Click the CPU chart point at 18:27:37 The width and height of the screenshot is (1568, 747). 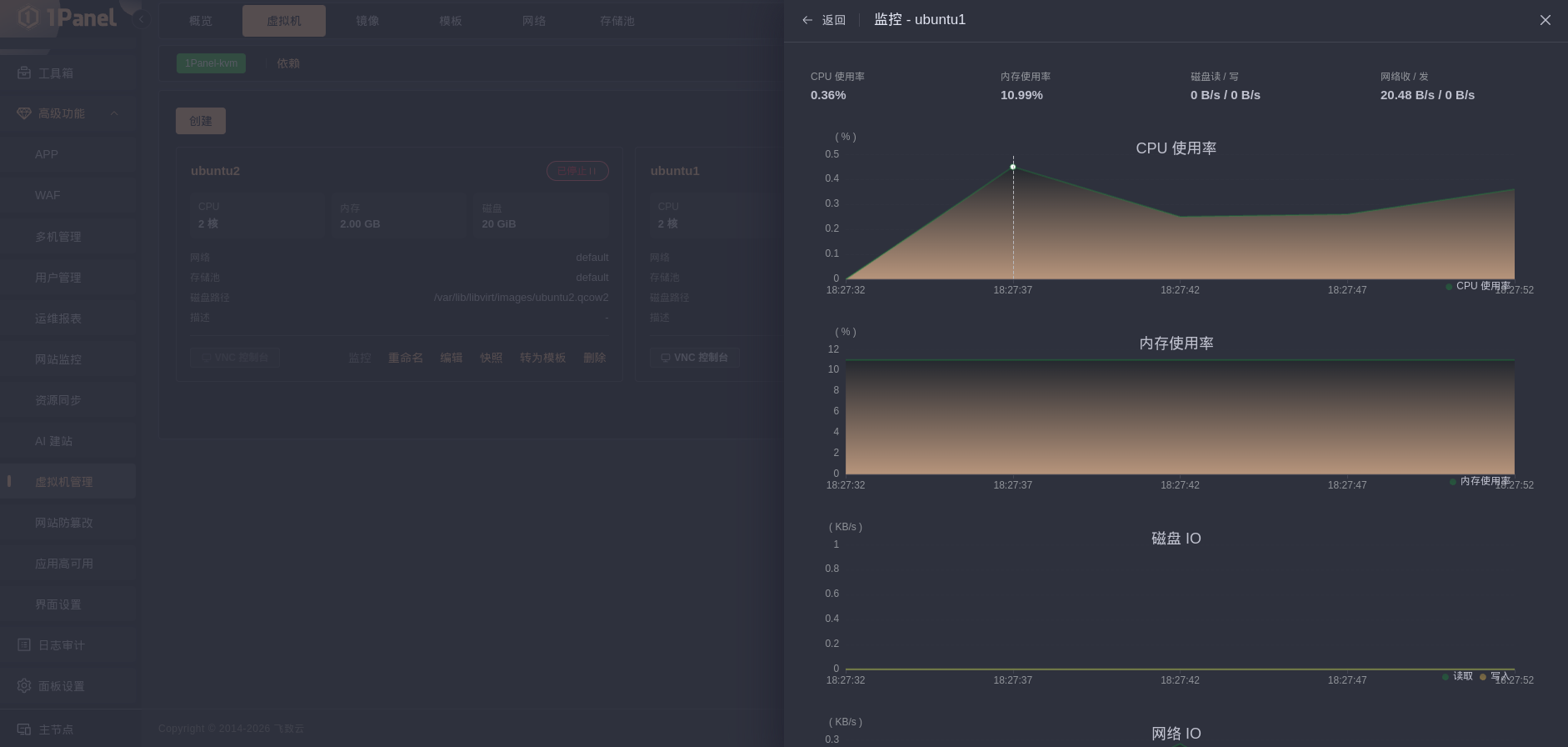coord(1013,167)
